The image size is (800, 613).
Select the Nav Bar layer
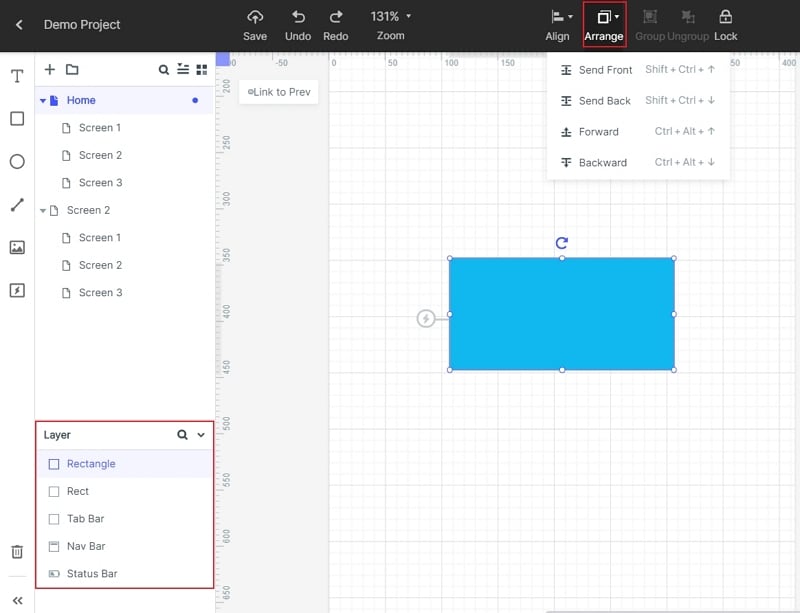click(x=124, y=546)
